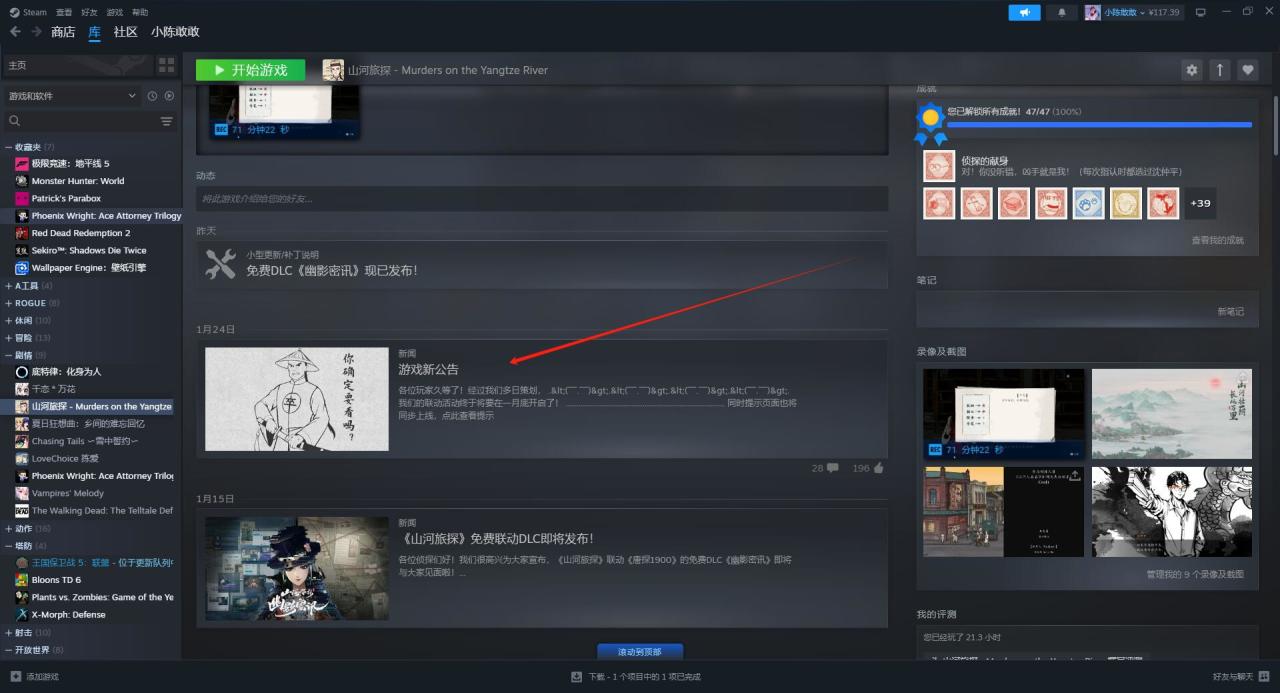
Task: Select Bloons TD 6 in library
Action: [x=56, y=580]
